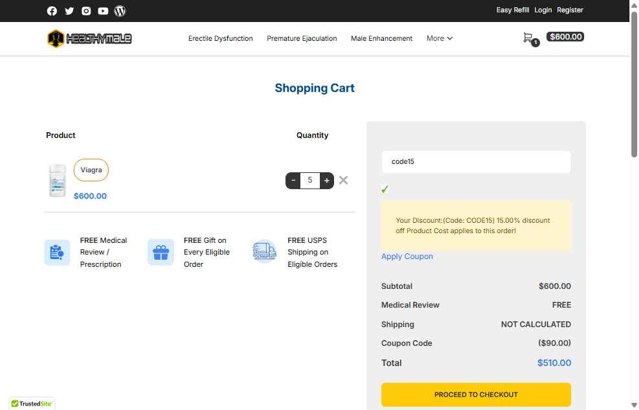Open the Login link
This screenshot has height=410, width=639.
coord(543,10)
